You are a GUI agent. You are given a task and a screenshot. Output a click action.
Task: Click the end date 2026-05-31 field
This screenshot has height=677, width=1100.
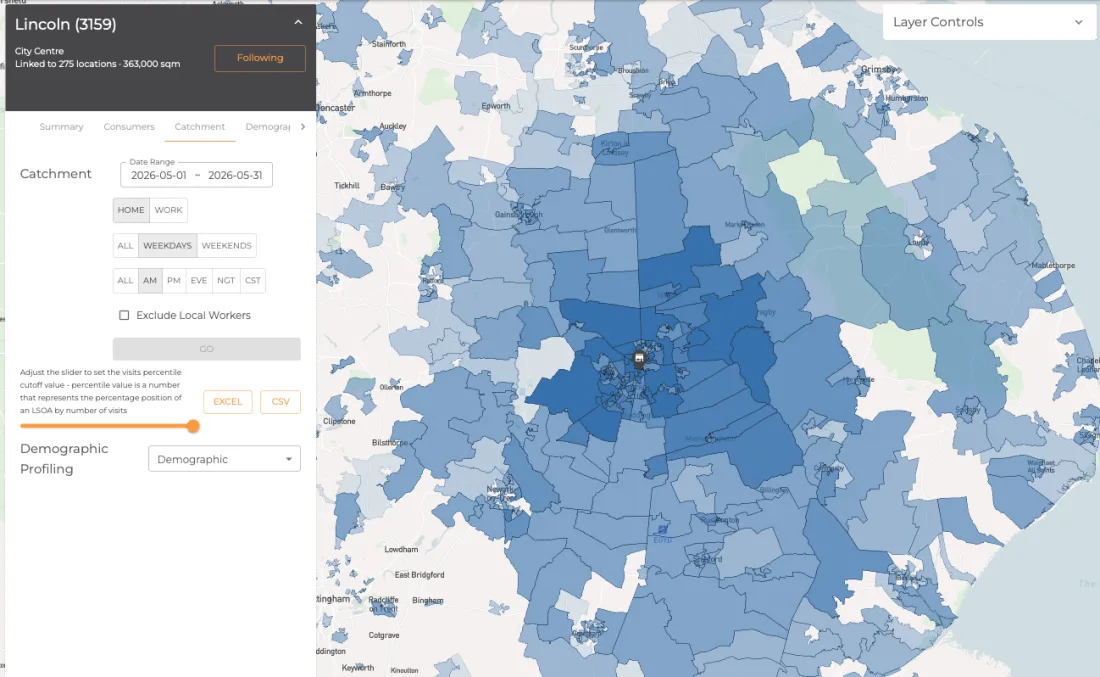point(235,175)
